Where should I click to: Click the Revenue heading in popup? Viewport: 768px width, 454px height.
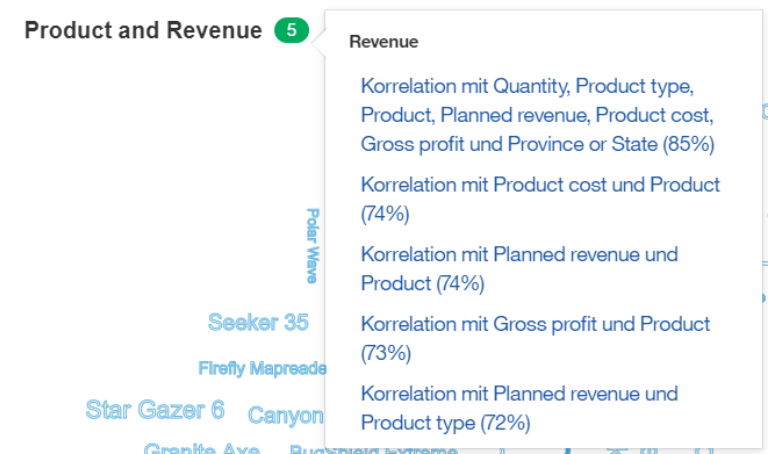point(384,42)
